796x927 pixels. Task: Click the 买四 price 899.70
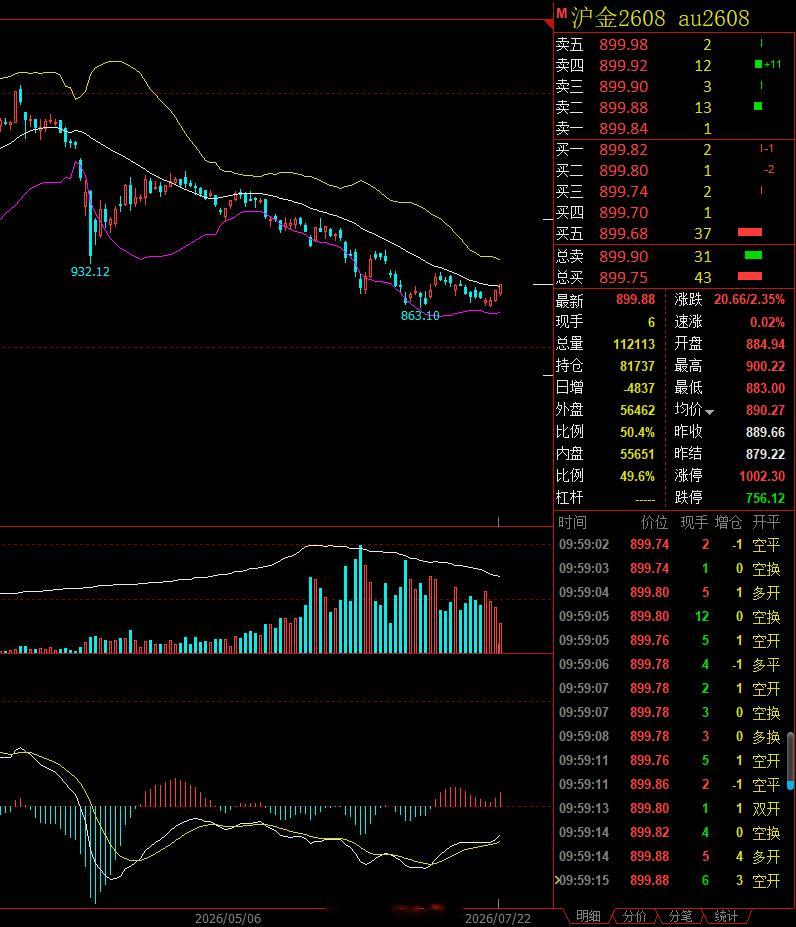pyautogui.click(x=623, y=212)
